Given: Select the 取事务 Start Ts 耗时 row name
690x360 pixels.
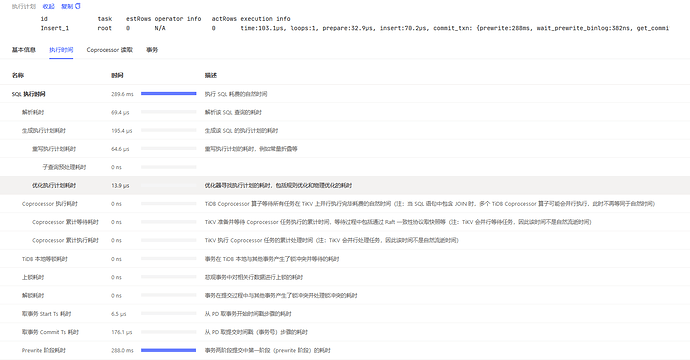Looking at the screenshot, I should tap(47, 314).
